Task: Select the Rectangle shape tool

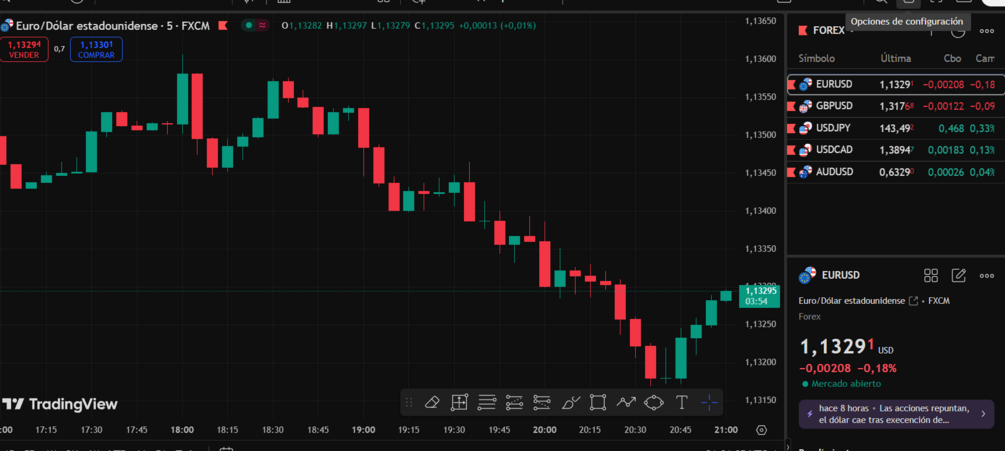Action: tap(597, 402)
